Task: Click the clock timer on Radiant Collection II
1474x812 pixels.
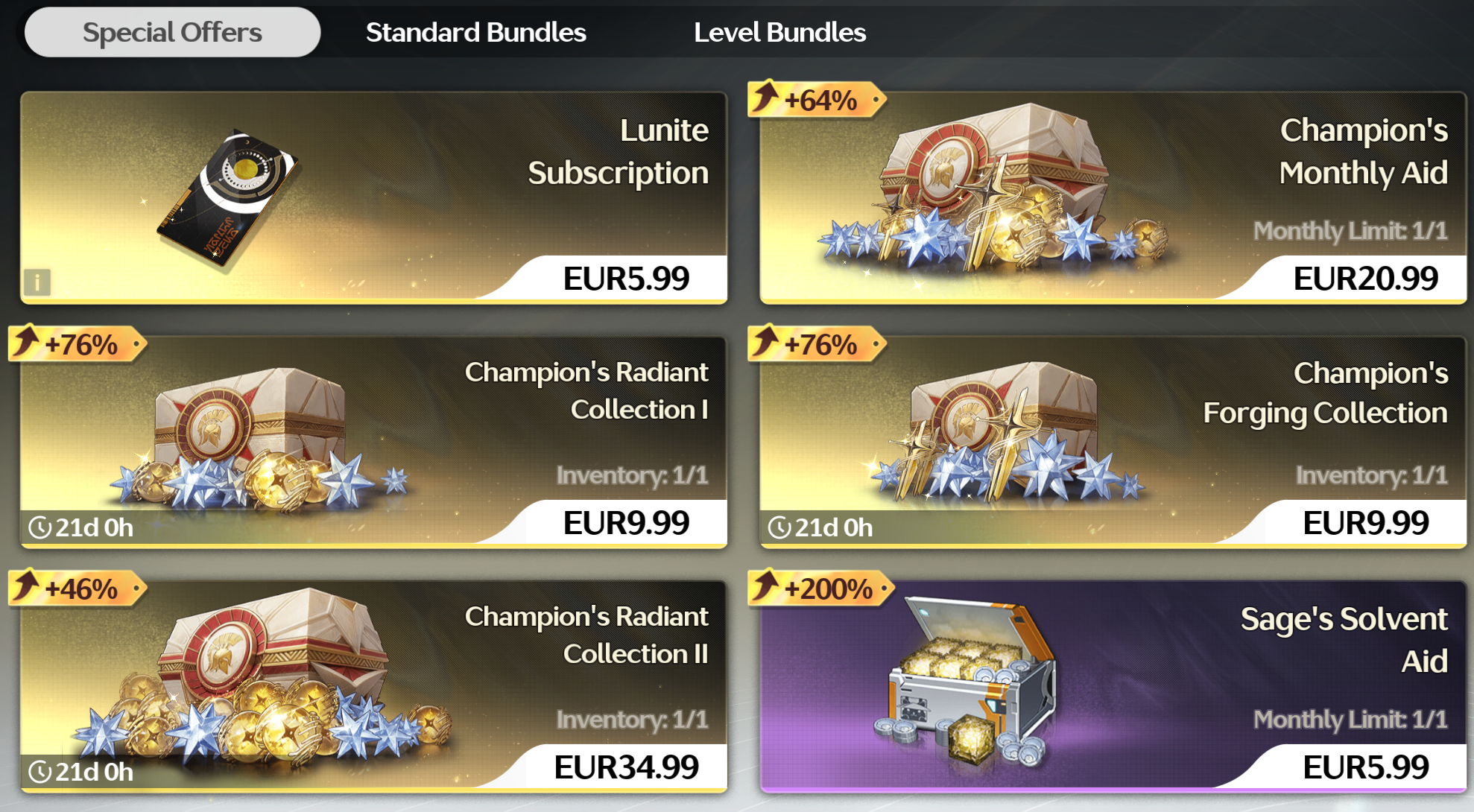Action: (x=81, y=772)
